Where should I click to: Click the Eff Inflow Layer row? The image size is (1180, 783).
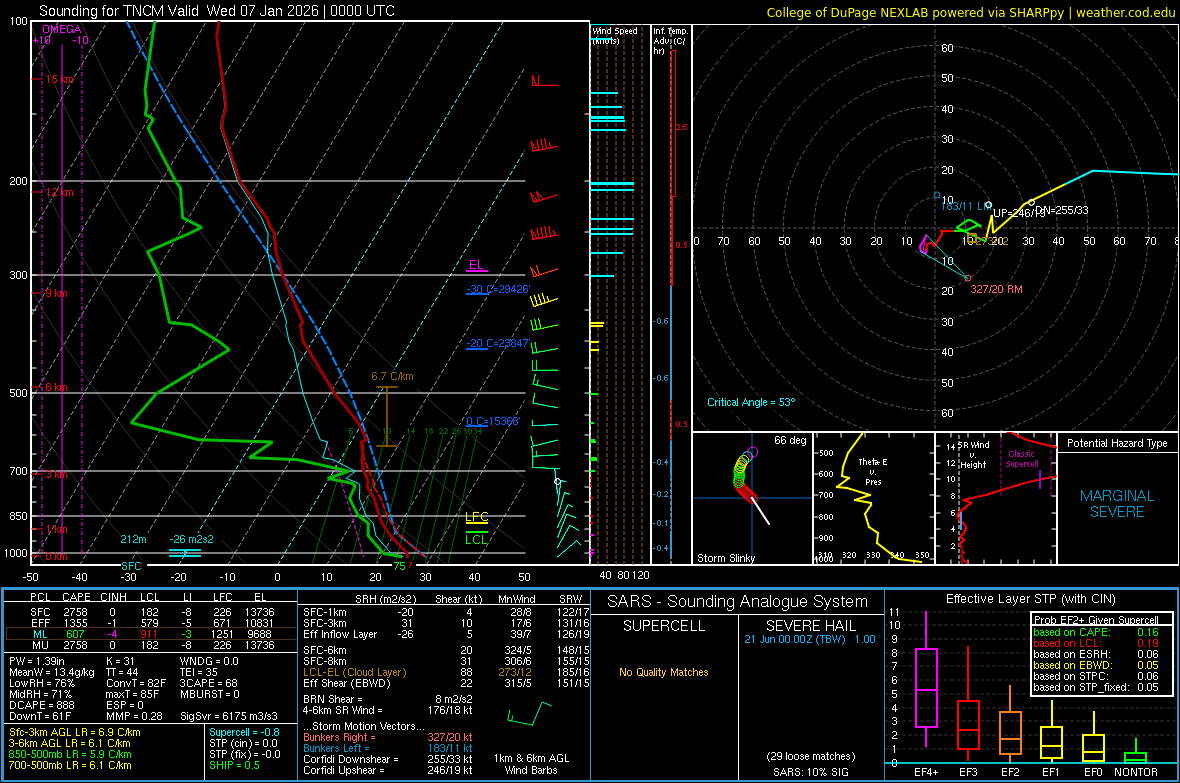point(446,634)
